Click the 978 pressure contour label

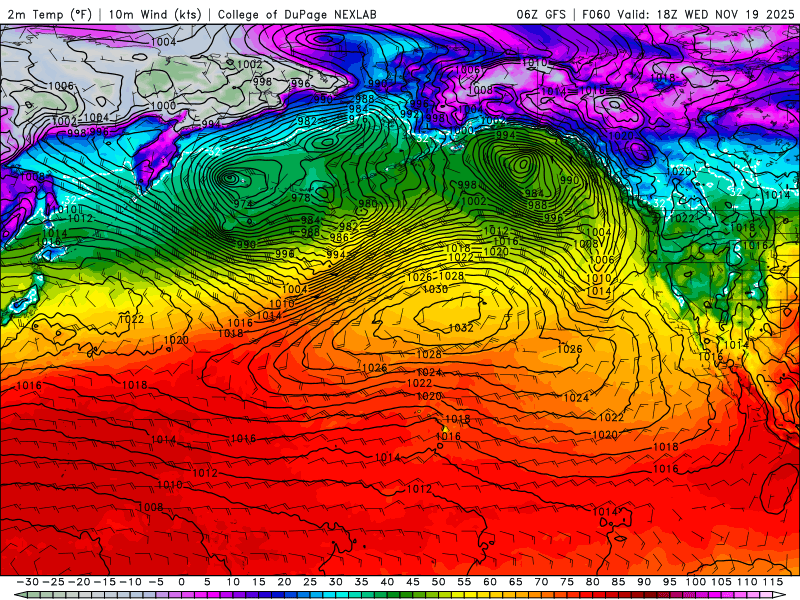click(301, 197)
